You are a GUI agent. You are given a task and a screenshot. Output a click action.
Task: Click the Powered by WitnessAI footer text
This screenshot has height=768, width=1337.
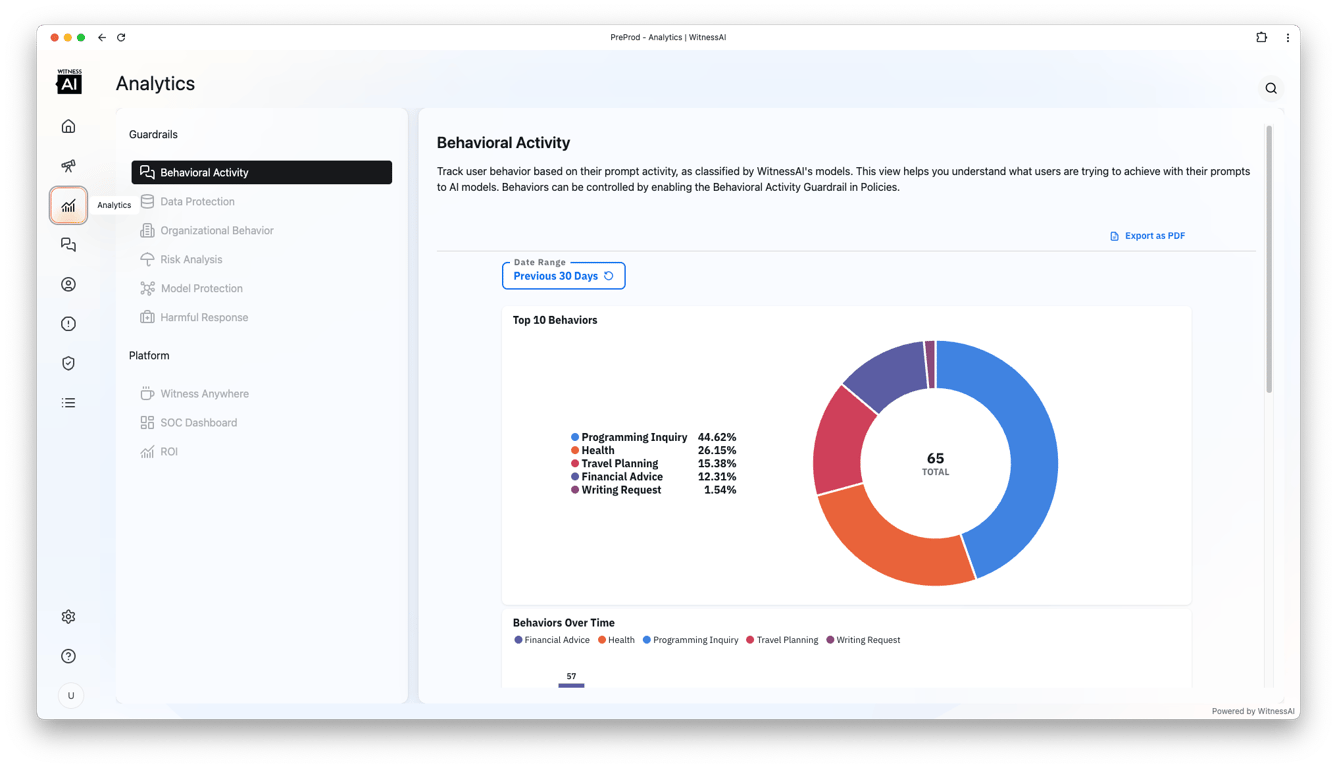click(1253, 711)
